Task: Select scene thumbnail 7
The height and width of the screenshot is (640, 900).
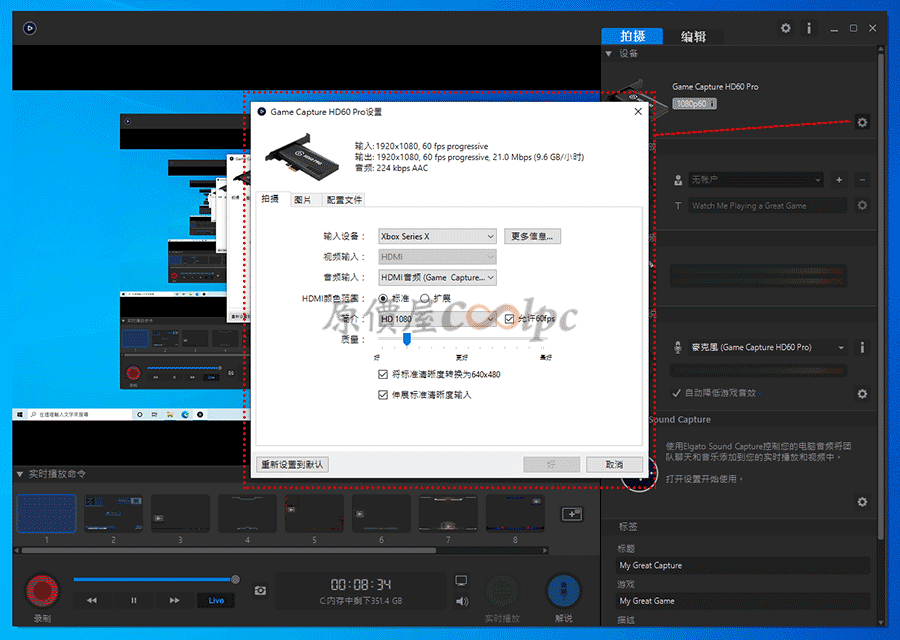Action: 448,513
